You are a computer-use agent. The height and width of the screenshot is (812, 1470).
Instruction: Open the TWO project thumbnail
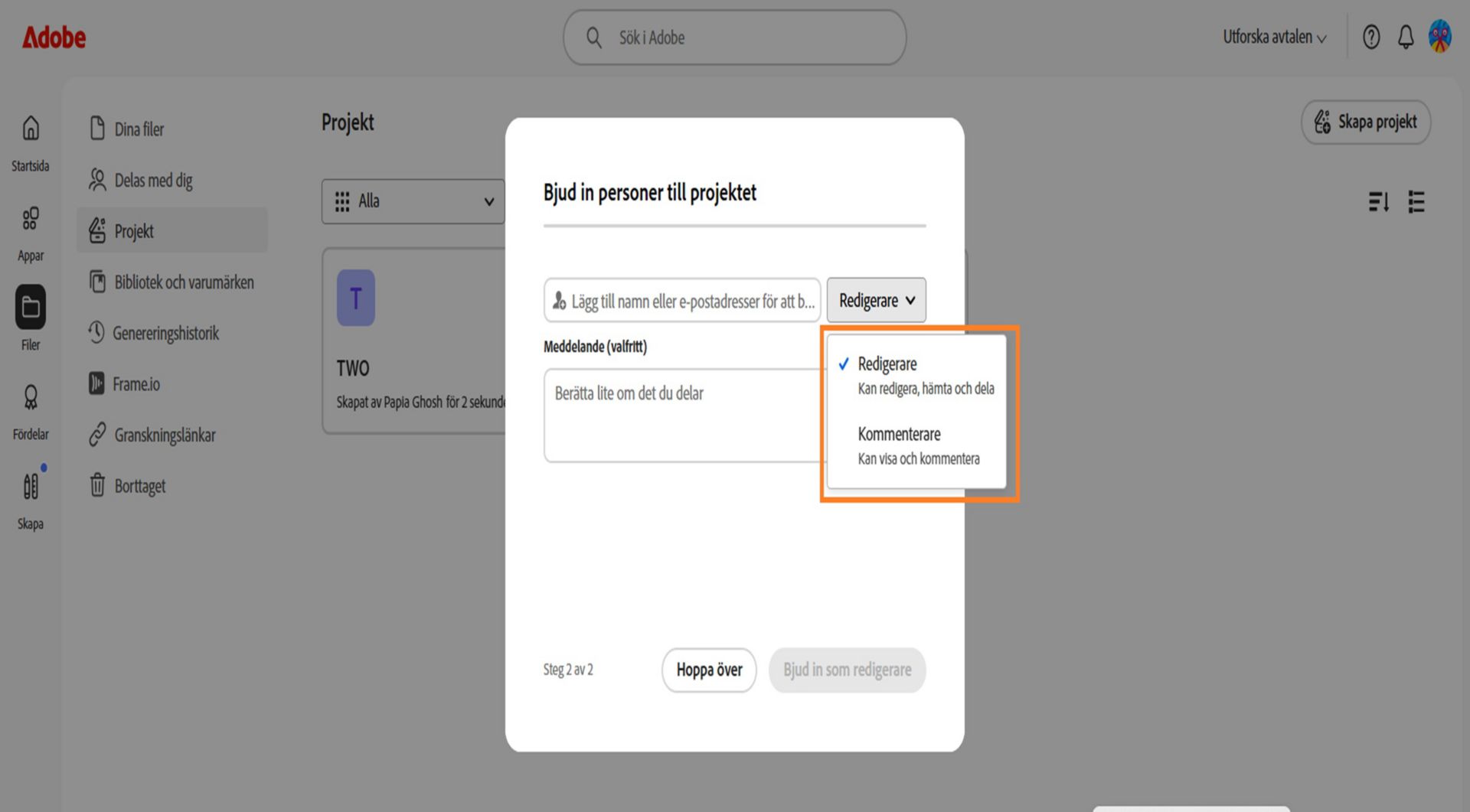pos(356,298)
